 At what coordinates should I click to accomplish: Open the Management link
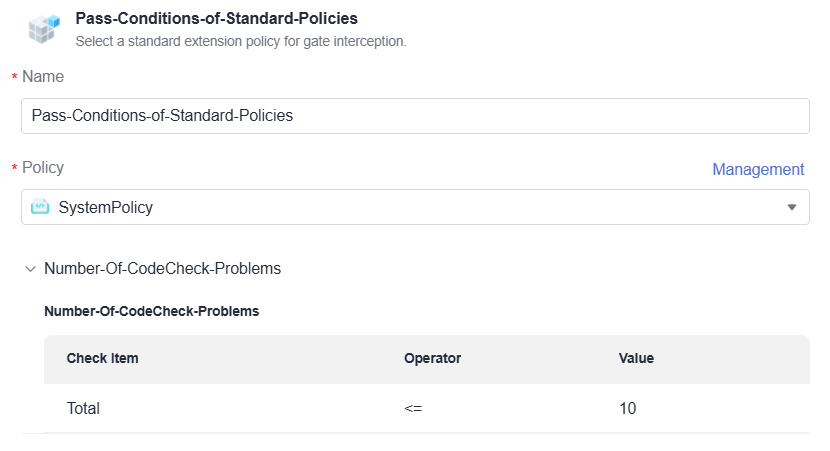tap(757, 169)
